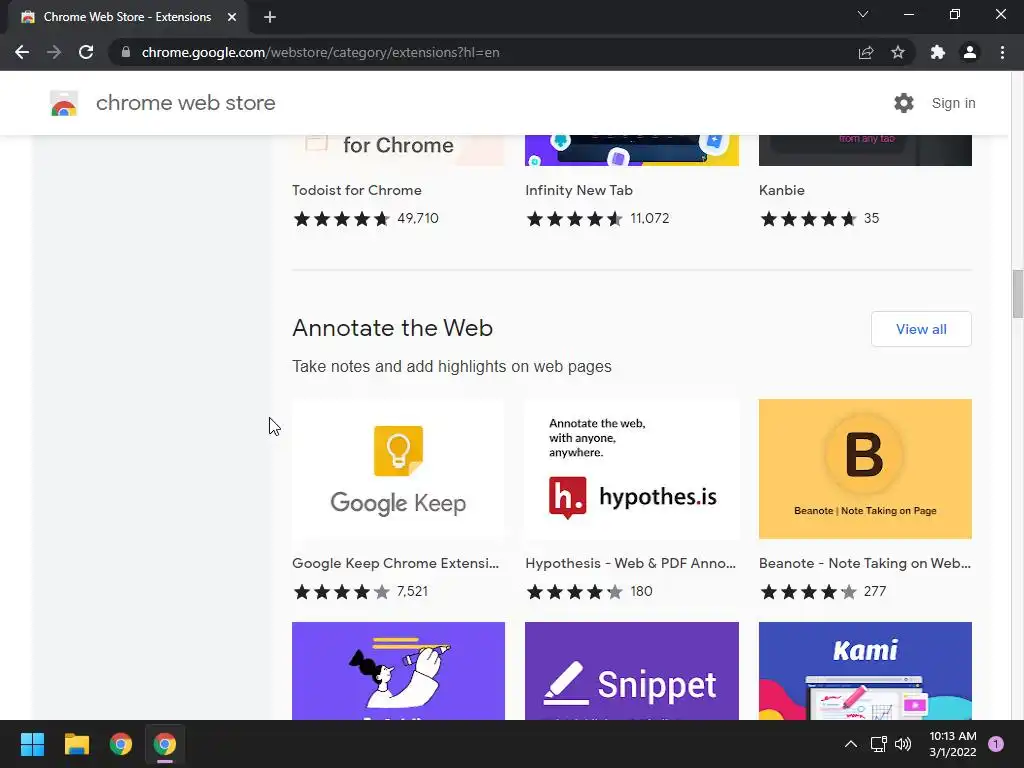Image resolution: width=1024 pixels, height=768 pixels.
Task: Open the Windows Start menu
Action: 32,744
